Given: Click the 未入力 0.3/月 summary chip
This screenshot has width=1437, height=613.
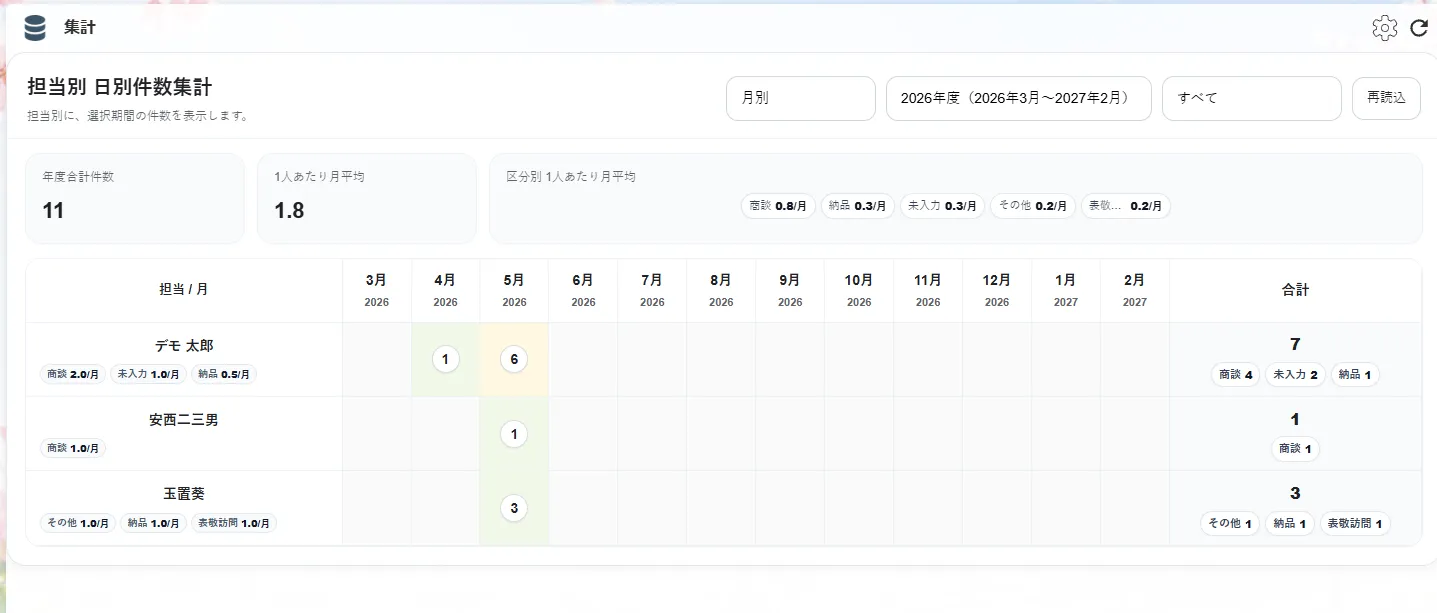Looking at the screenshot, I should pos(942,206).
